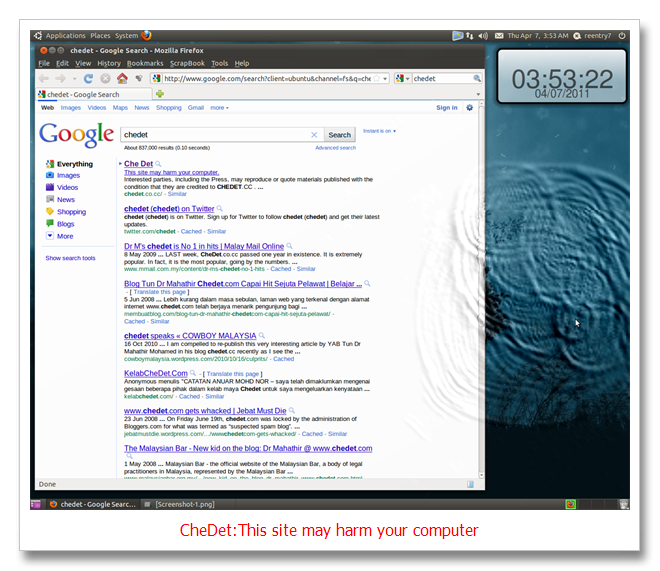The height and width of the screenshot is (571, 660).
Task: Open Google settings gear icon
Action: point(470,108)
